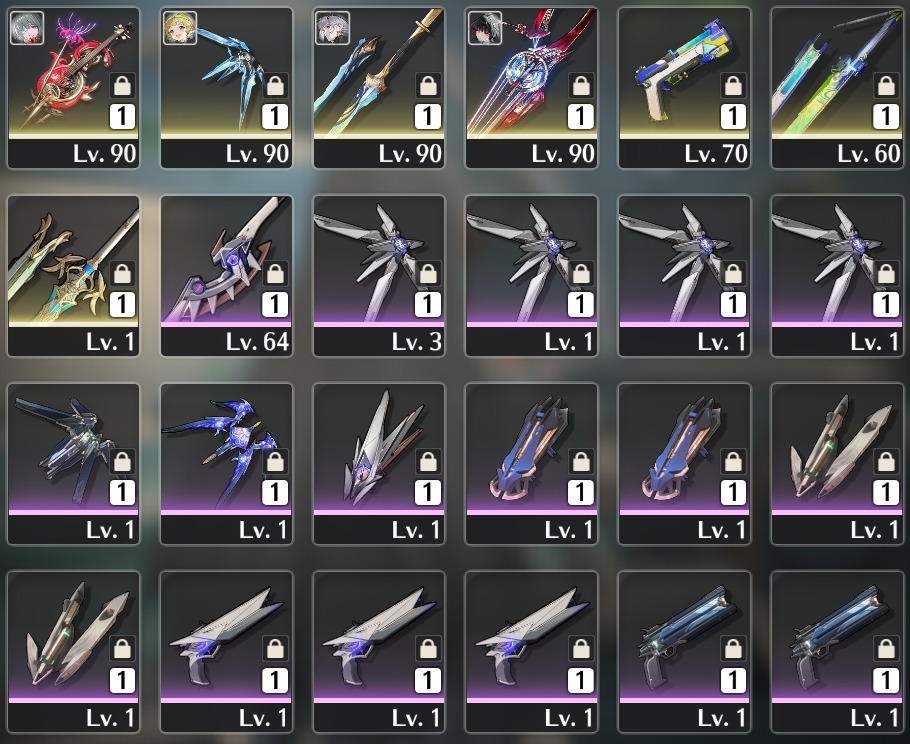Click the grey-haired character portrait on the red weapon
Image resolution: width=910 pixels, height=744 pixels.
click(27, 28)
